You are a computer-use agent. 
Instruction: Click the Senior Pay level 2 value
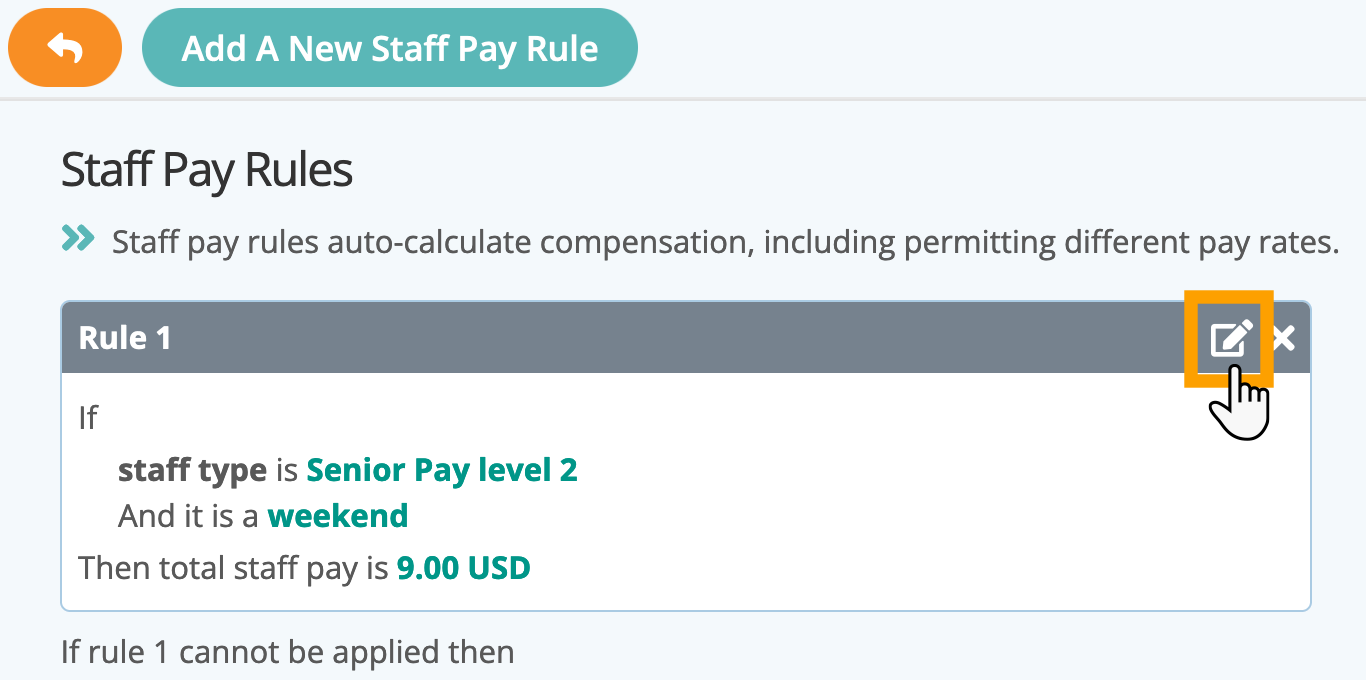click(x=442, y=469)
